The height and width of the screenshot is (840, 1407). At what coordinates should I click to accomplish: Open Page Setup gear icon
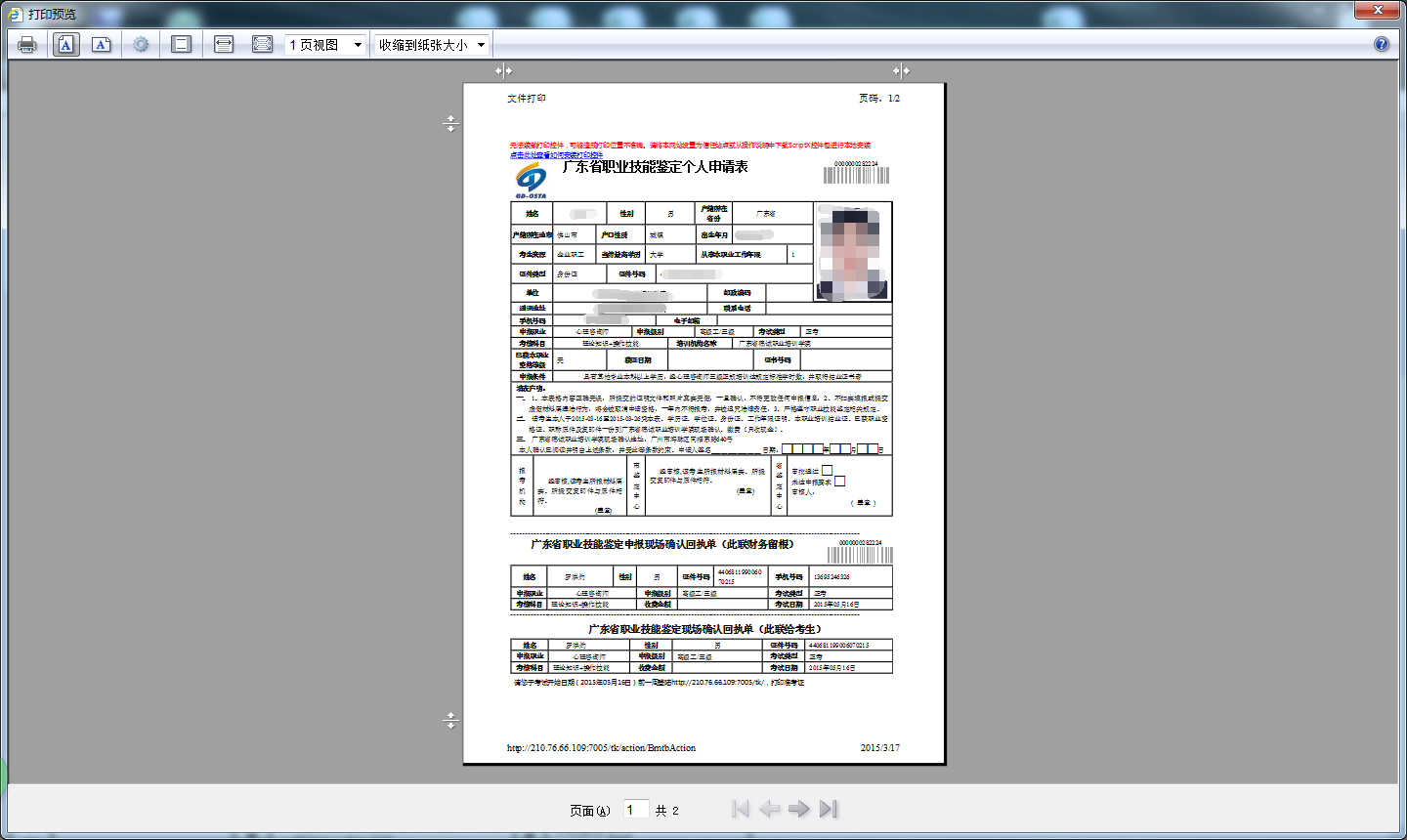tap(142, 45)
